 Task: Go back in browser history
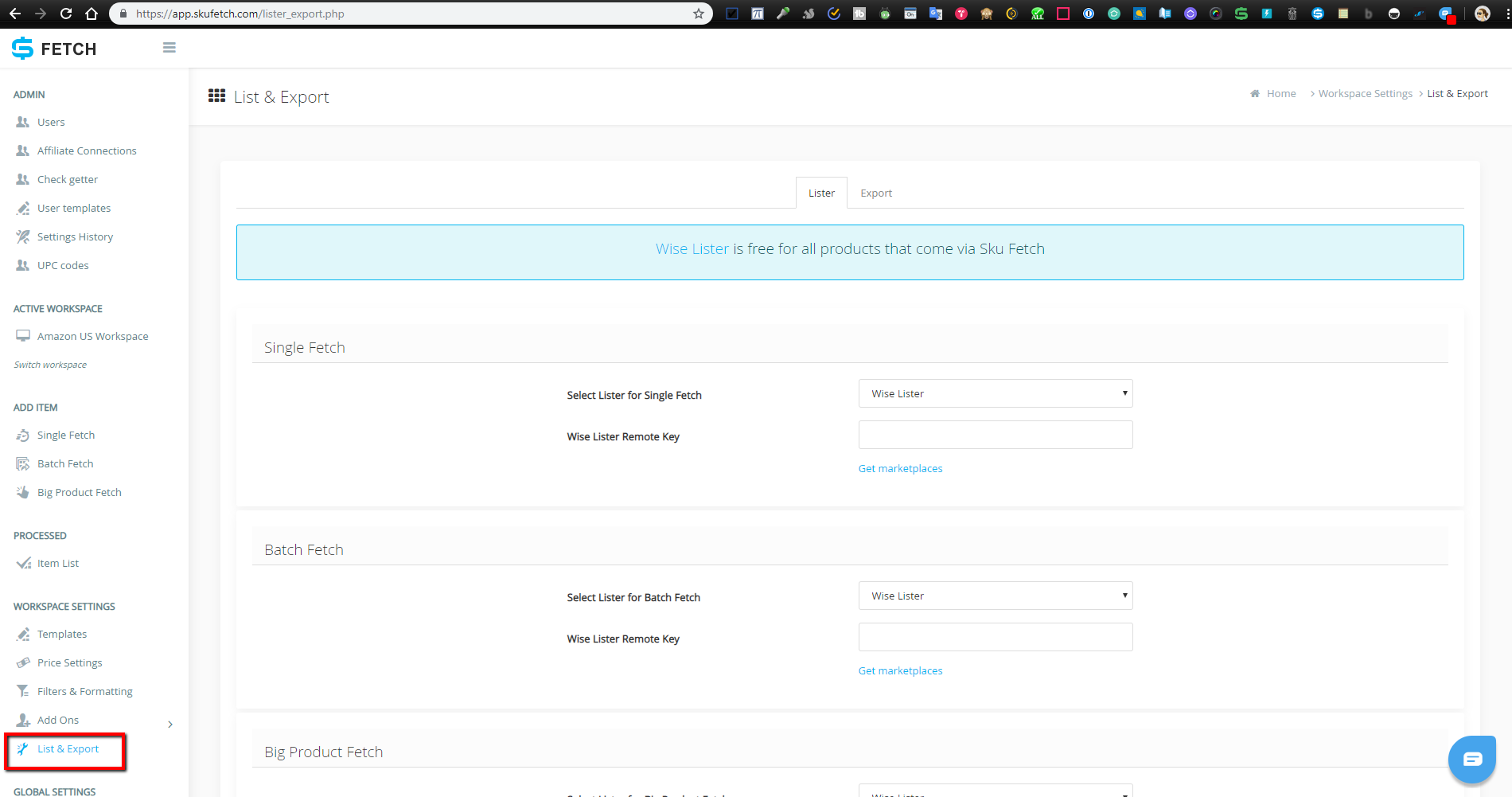[x=15, y=14]
